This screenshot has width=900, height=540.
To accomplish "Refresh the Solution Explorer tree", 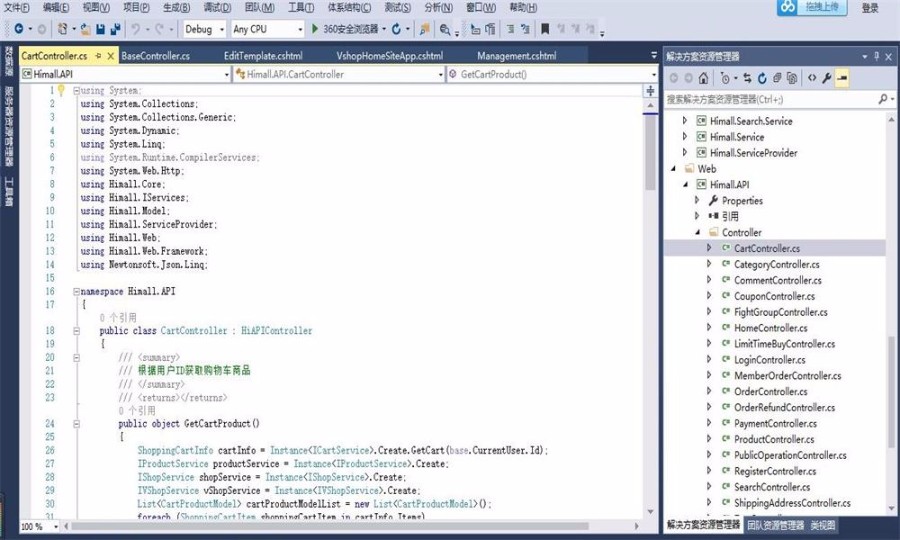I will tap(762, 77).
